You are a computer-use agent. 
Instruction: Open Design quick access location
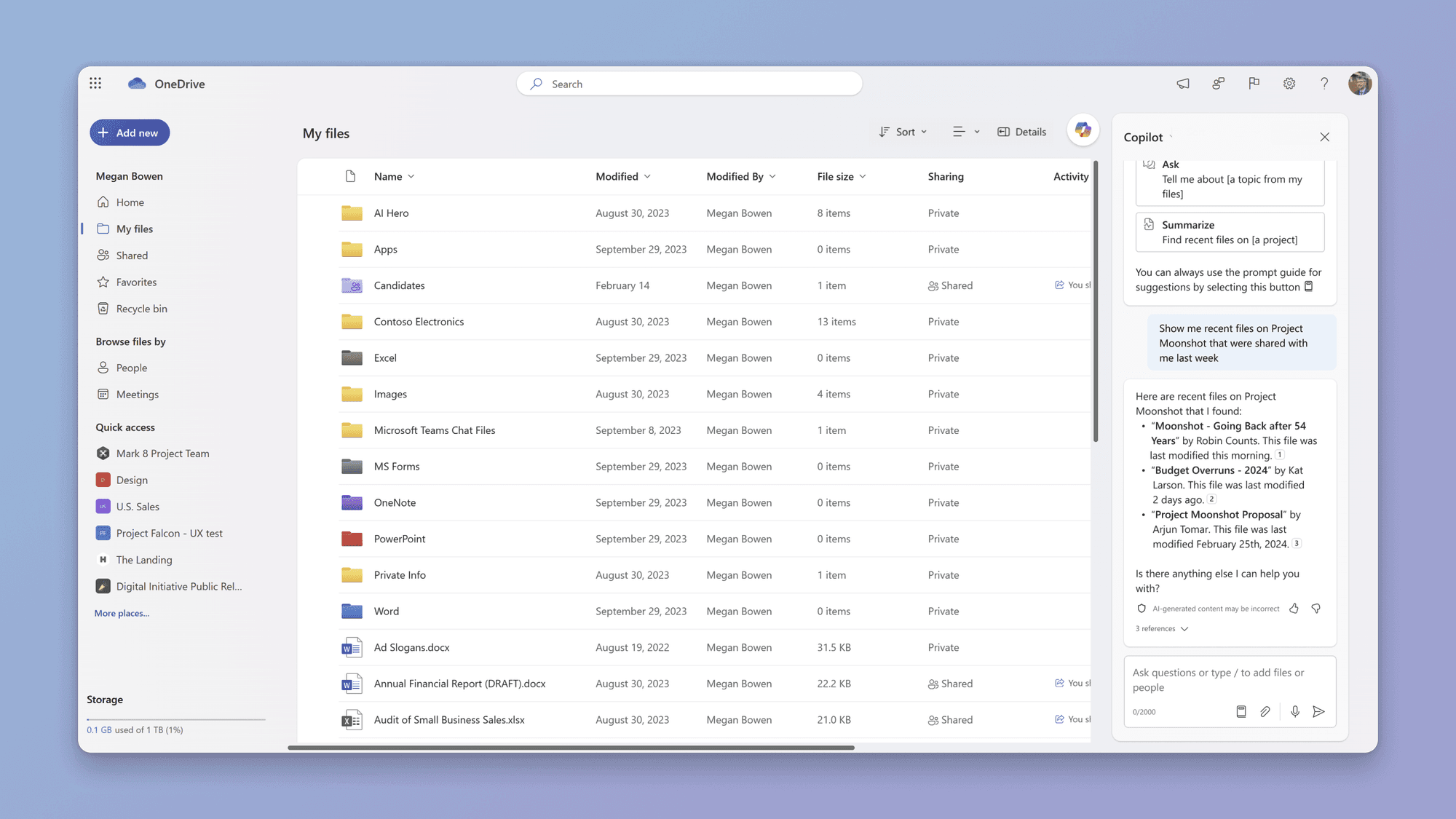132,480
